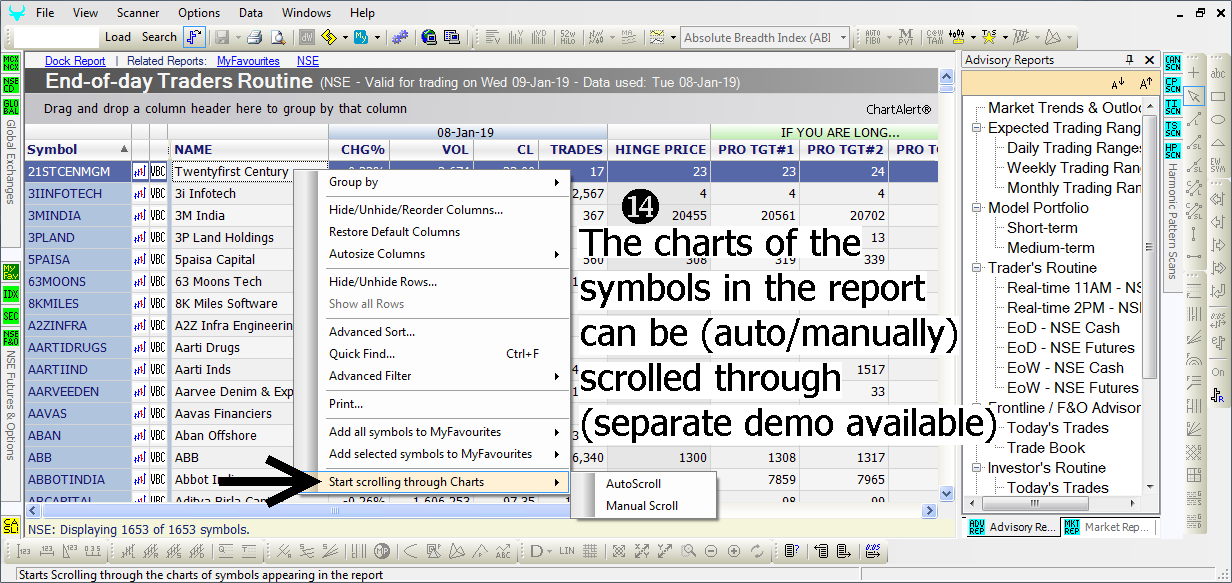Collapse the Investor's Routine tree node
Viewport: 1232px width, 583px height.
coord(977,468)
